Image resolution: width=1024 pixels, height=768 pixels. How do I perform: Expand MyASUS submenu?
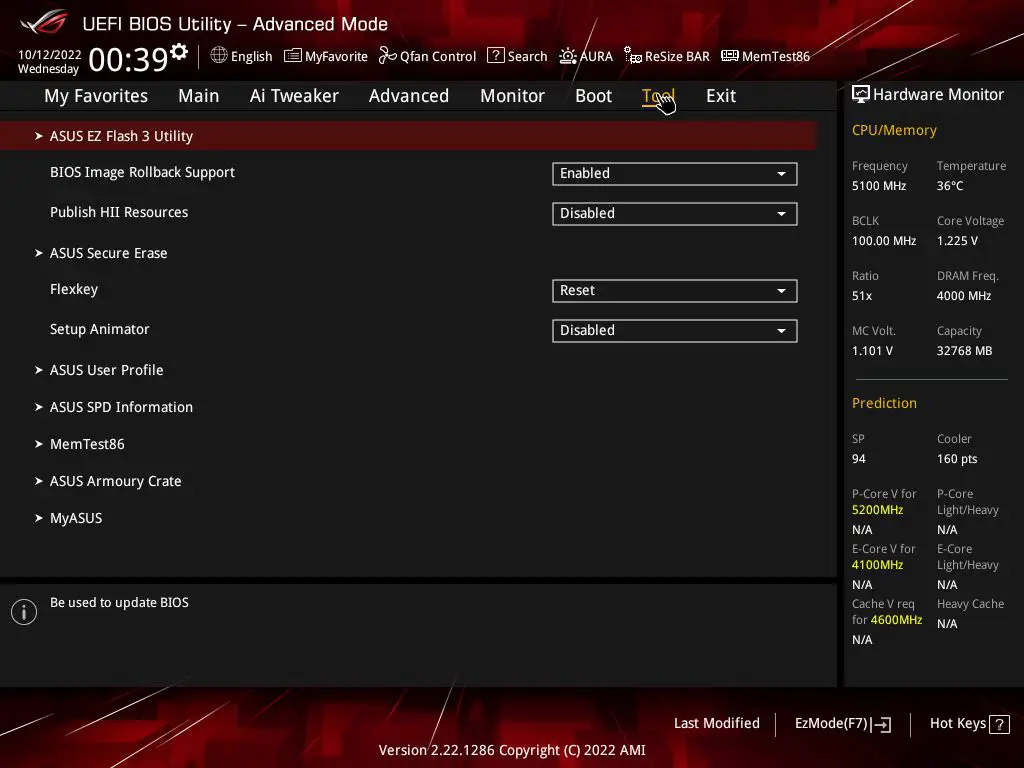(76, 518)
